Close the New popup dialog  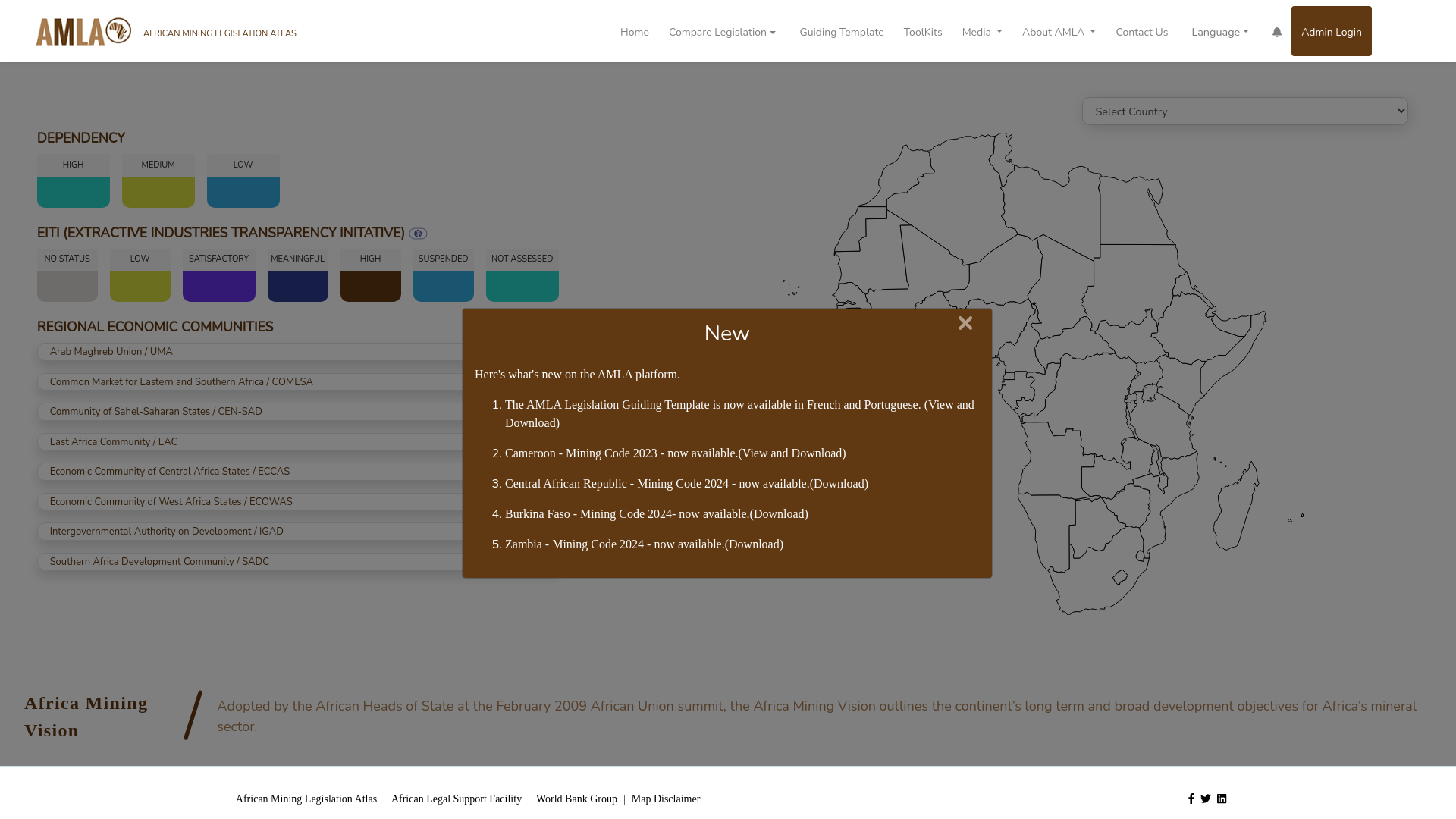pos(965,324)
